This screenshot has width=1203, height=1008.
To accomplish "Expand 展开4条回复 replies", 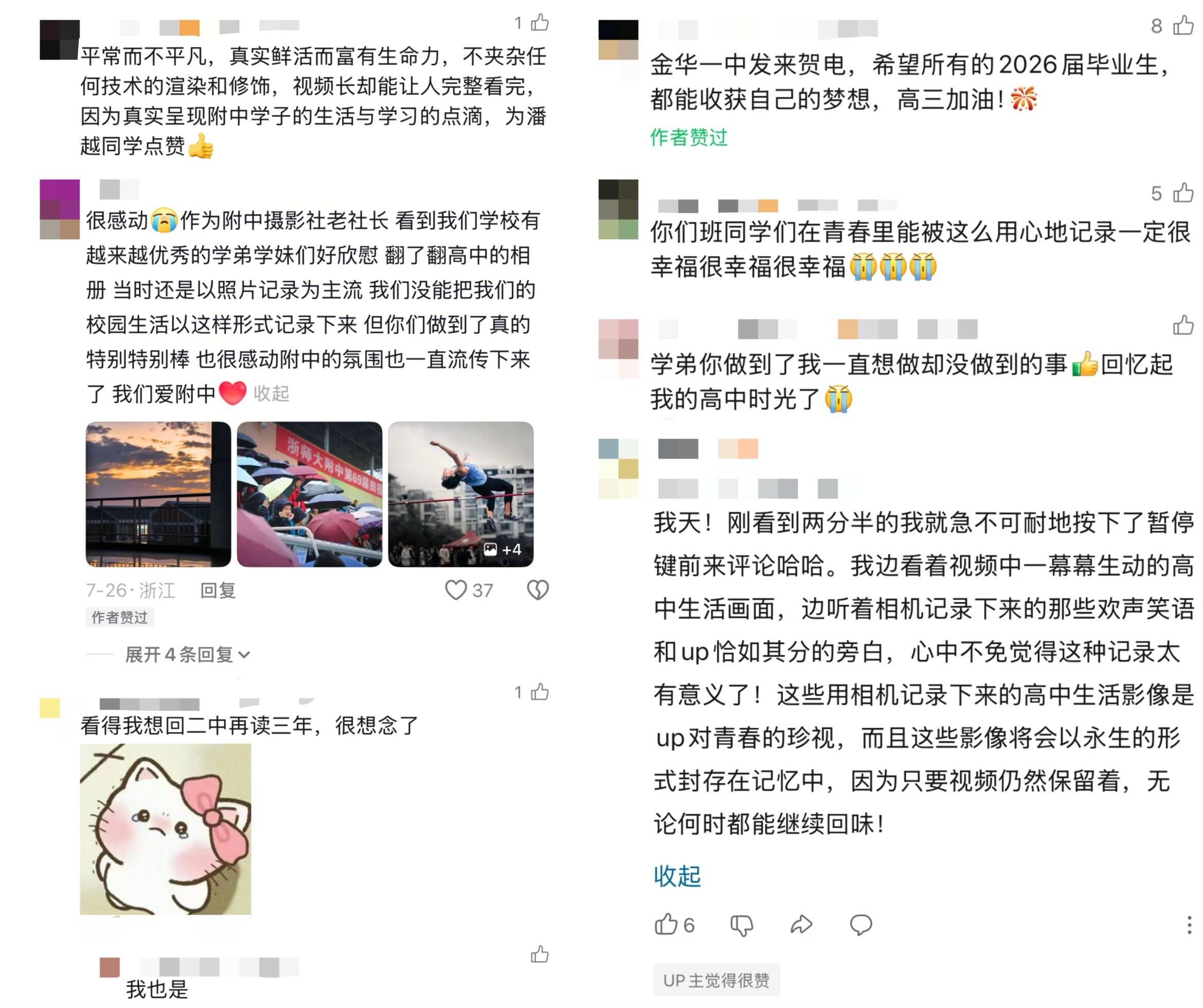I will pos(187,655).
